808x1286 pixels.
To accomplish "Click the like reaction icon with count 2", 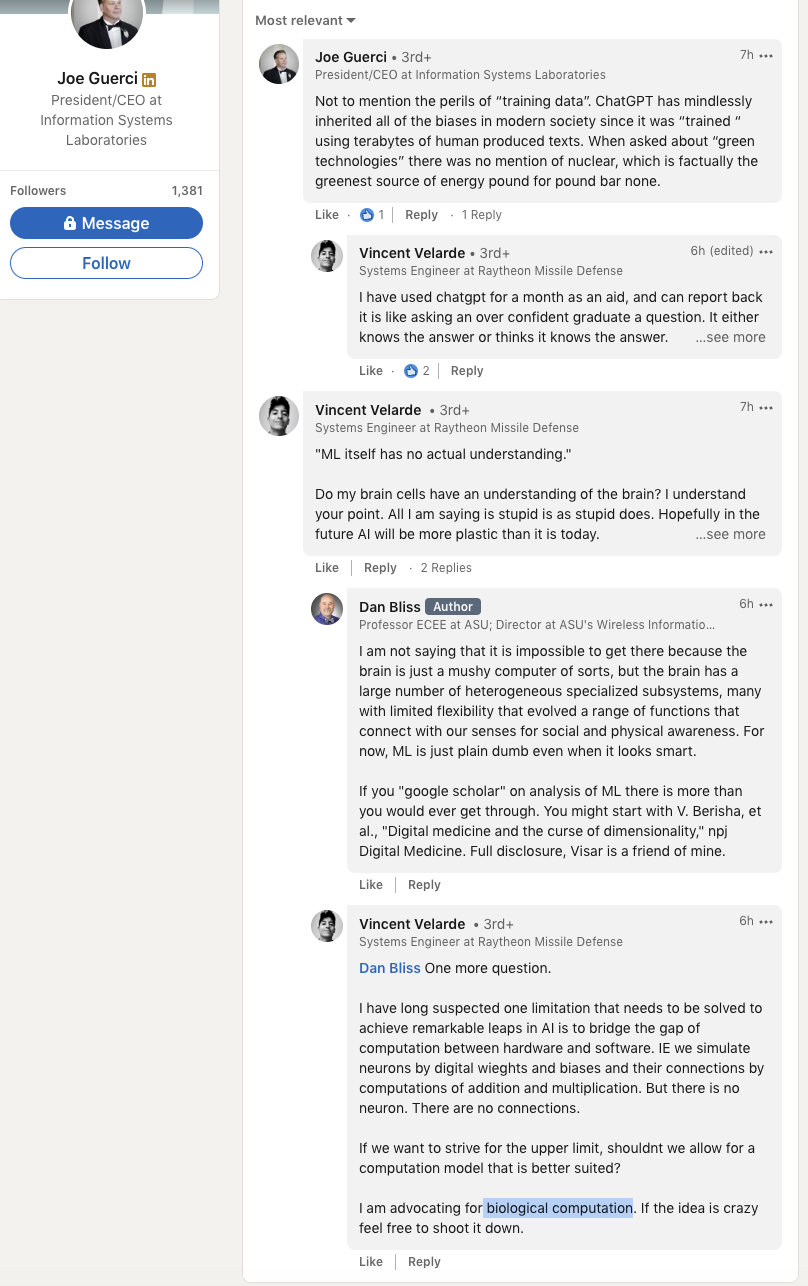I will click(410, 371).
